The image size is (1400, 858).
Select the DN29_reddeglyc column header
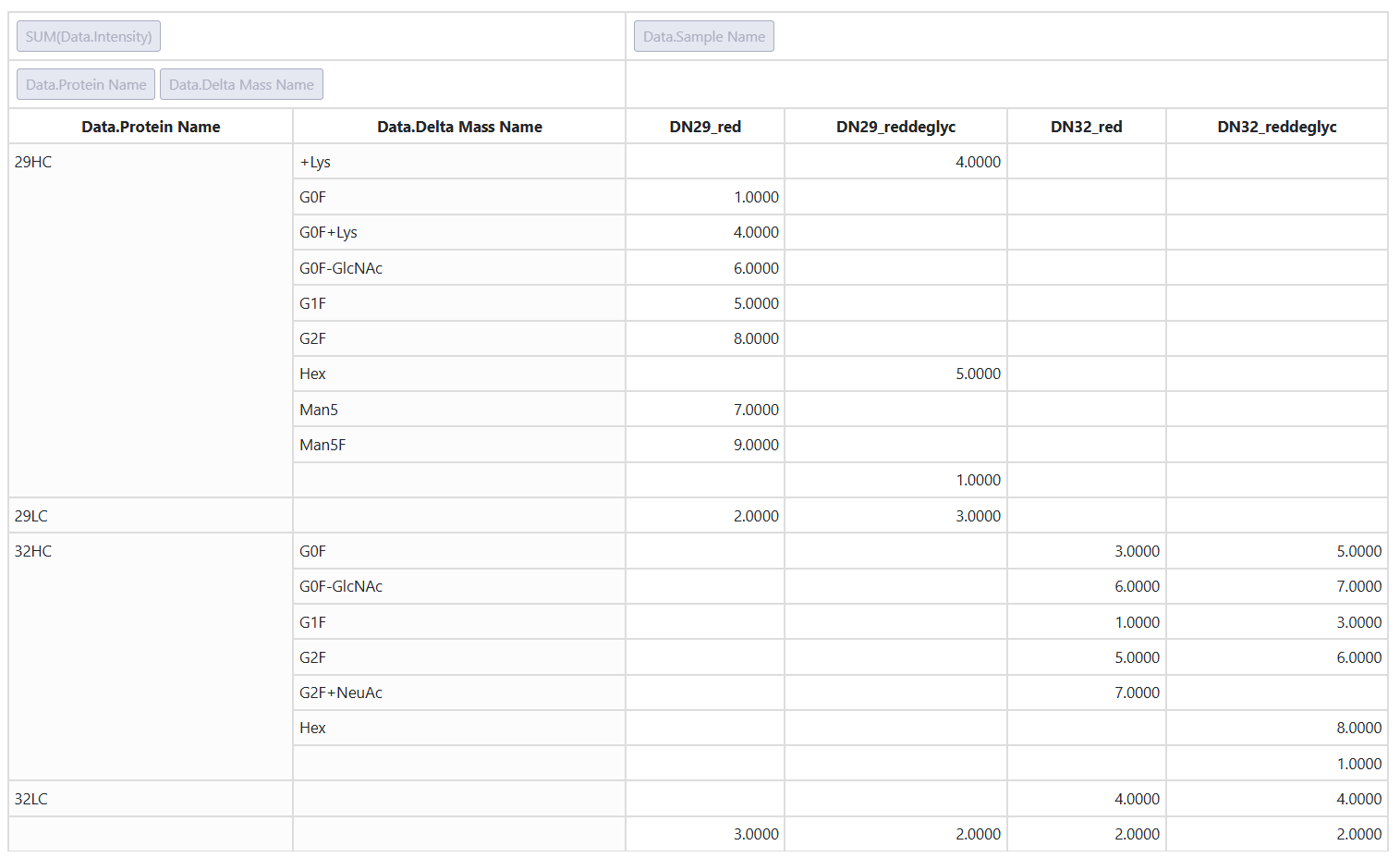(895, 127)
